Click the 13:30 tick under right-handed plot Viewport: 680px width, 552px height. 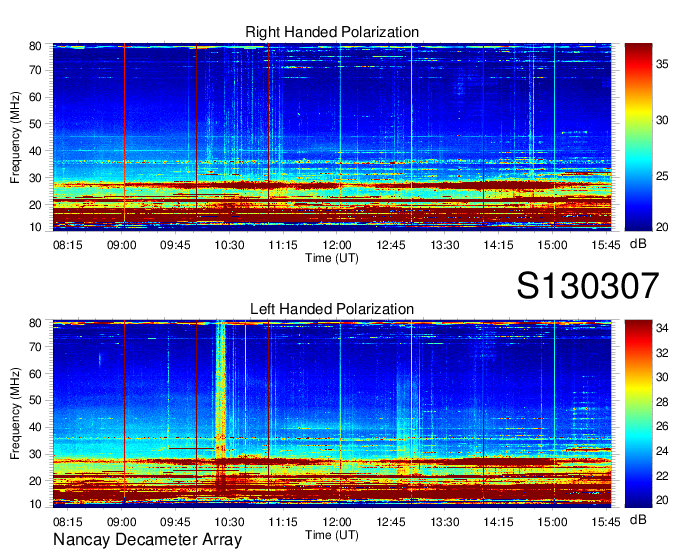point(445,245)
